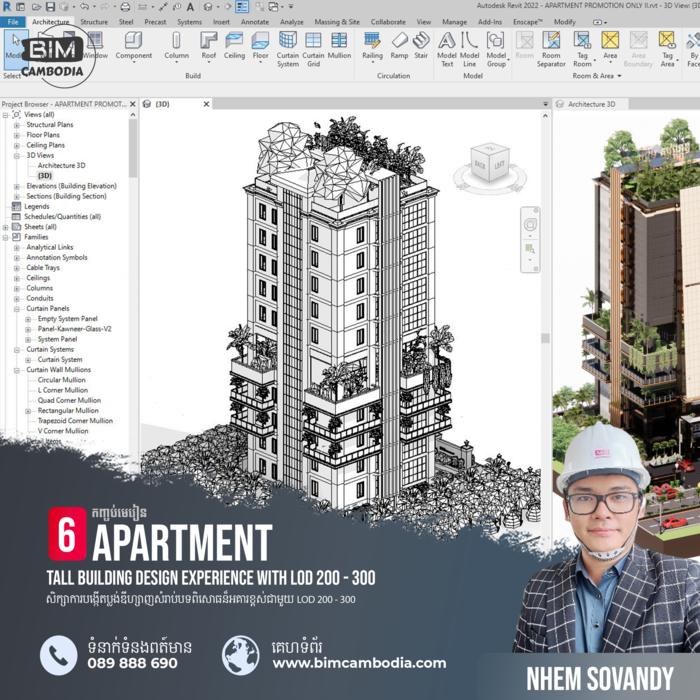Switch to the Annotate ribbon tab
Viewport: 700px width, 700px height.
click(x=255, y=22)
